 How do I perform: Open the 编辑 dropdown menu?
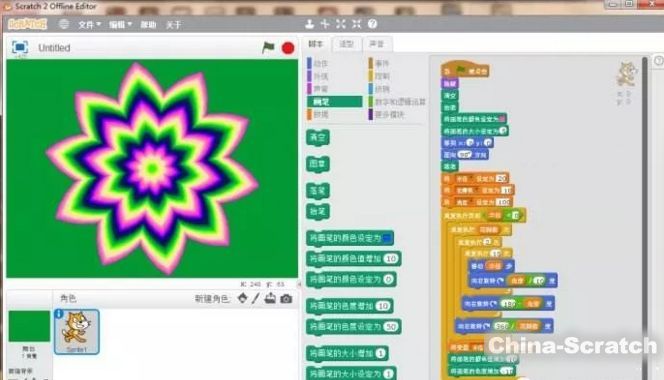coord(120,25)
